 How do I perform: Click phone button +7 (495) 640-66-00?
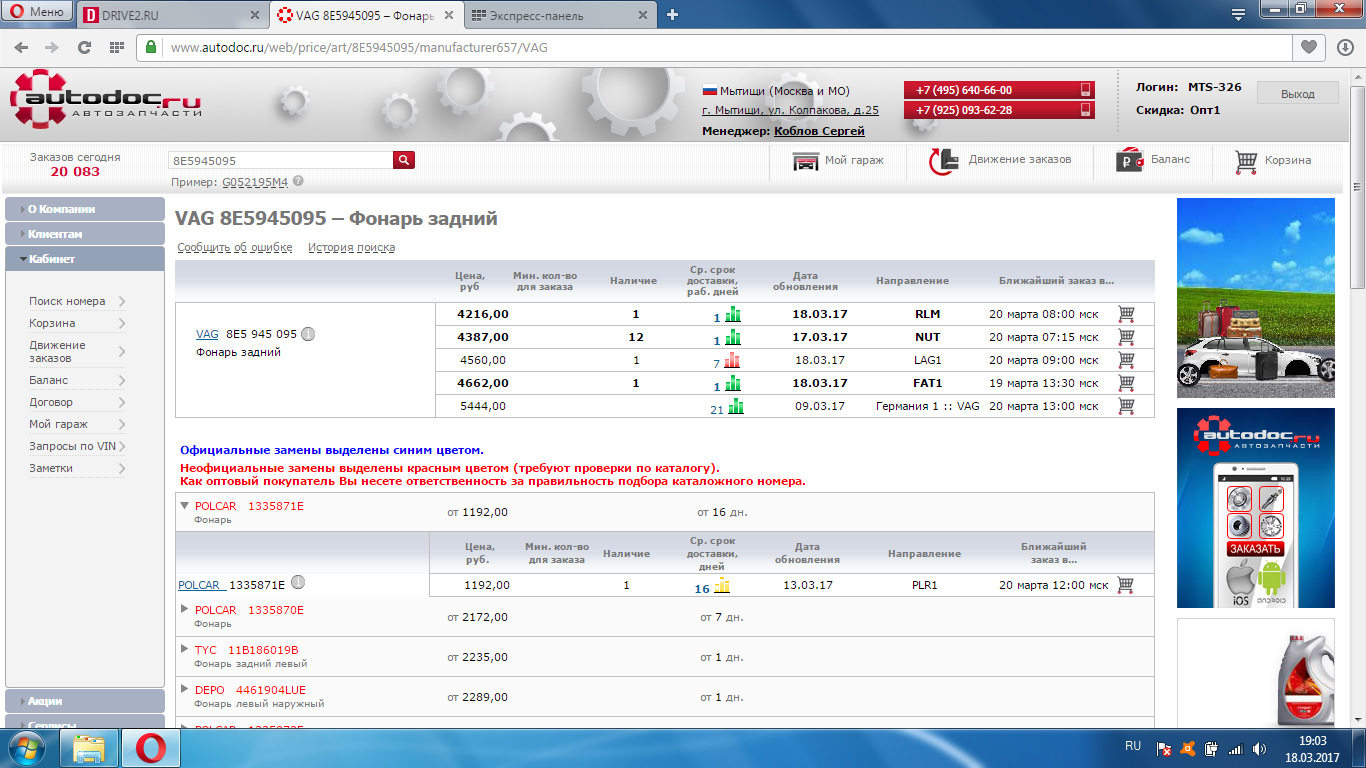coord(999,90)
